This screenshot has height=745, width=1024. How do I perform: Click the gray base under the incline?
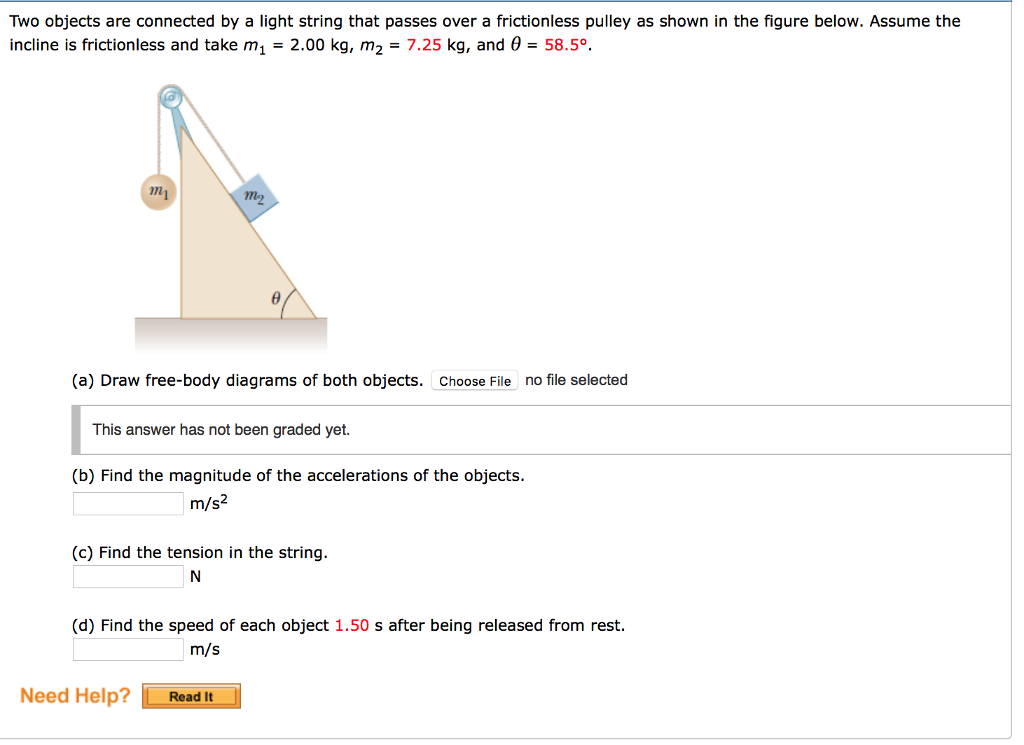230,330
